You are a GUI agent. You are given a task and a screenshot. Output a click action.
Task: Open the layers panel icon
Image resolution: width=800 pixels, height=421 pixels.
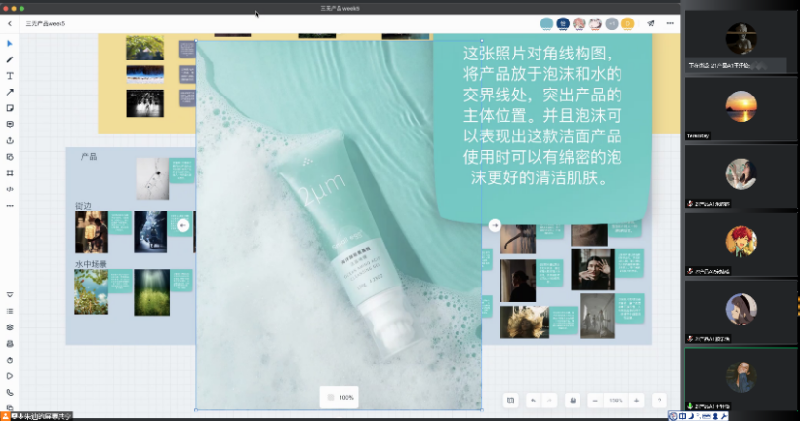point(10,327)
